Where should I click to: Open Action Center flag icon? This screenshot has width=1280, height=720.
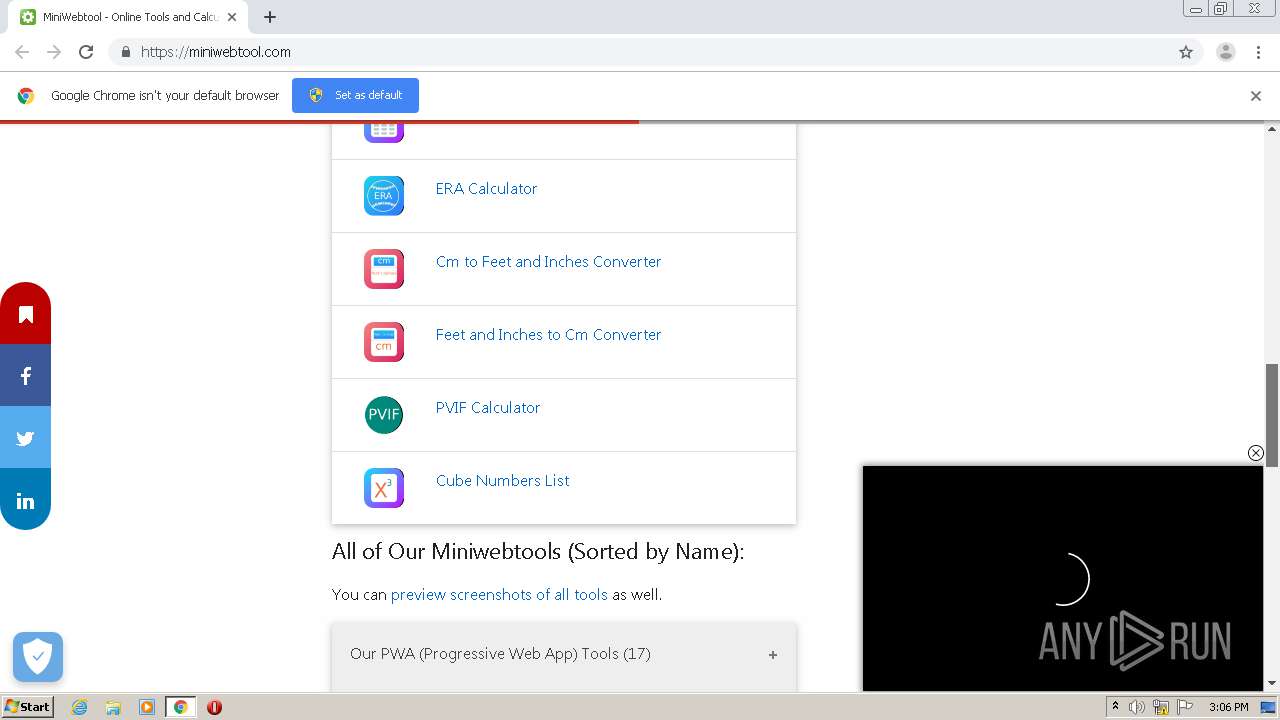point(1185,707)
